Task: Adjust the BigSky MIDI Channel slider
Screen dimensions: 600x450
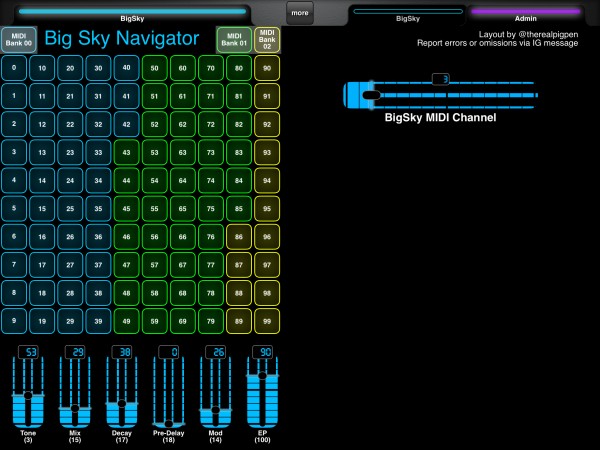Action: [440, 95]
